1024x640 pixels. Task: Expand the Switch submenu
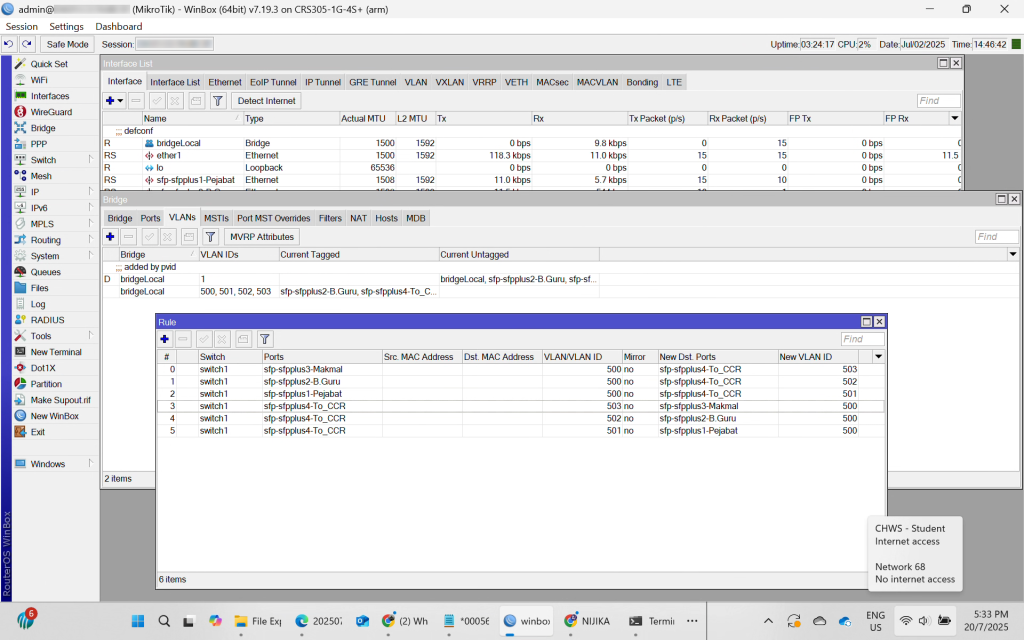[91, 159]
